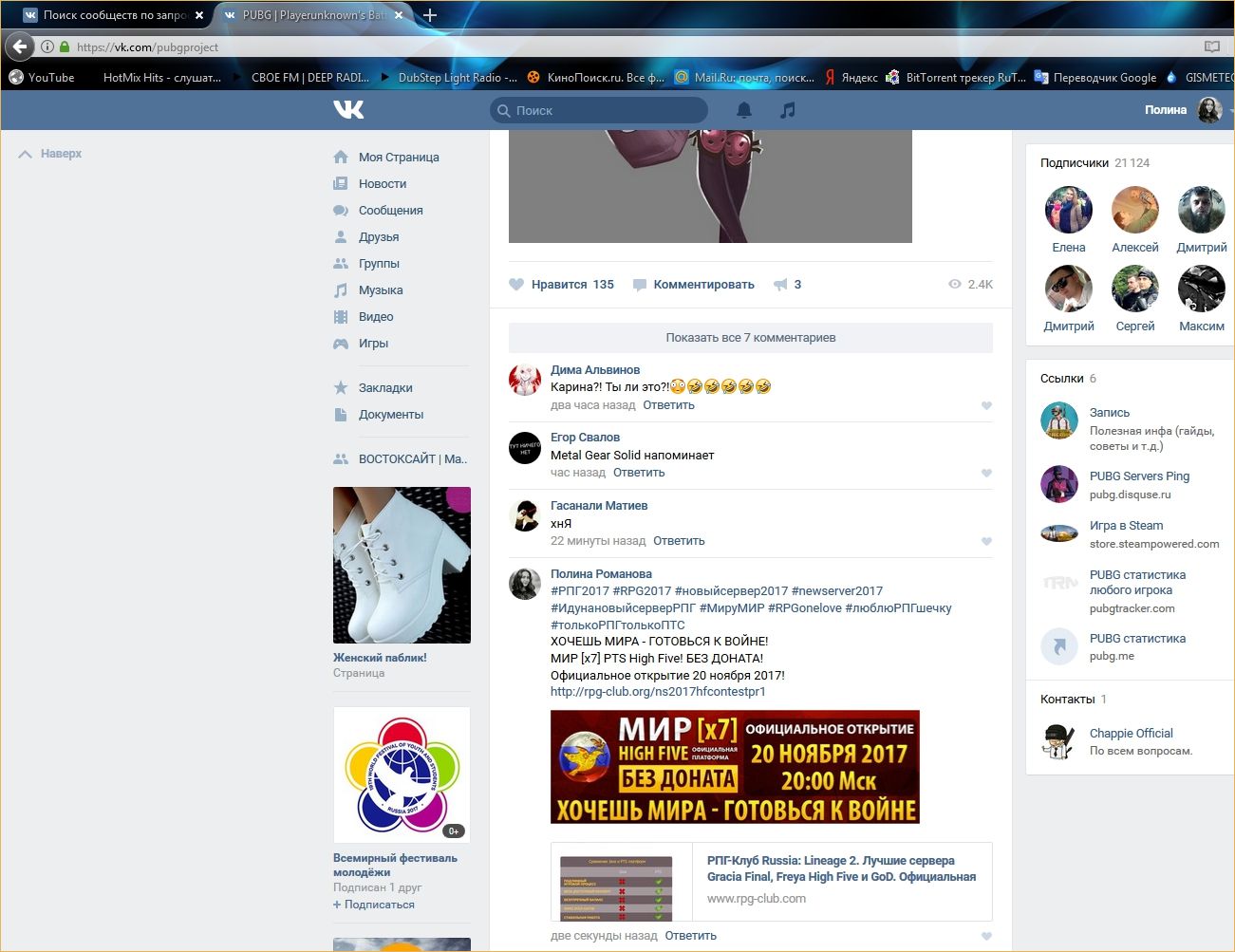
Task: Open the Mail.Ru bookmark
Action: pos(744,78)
